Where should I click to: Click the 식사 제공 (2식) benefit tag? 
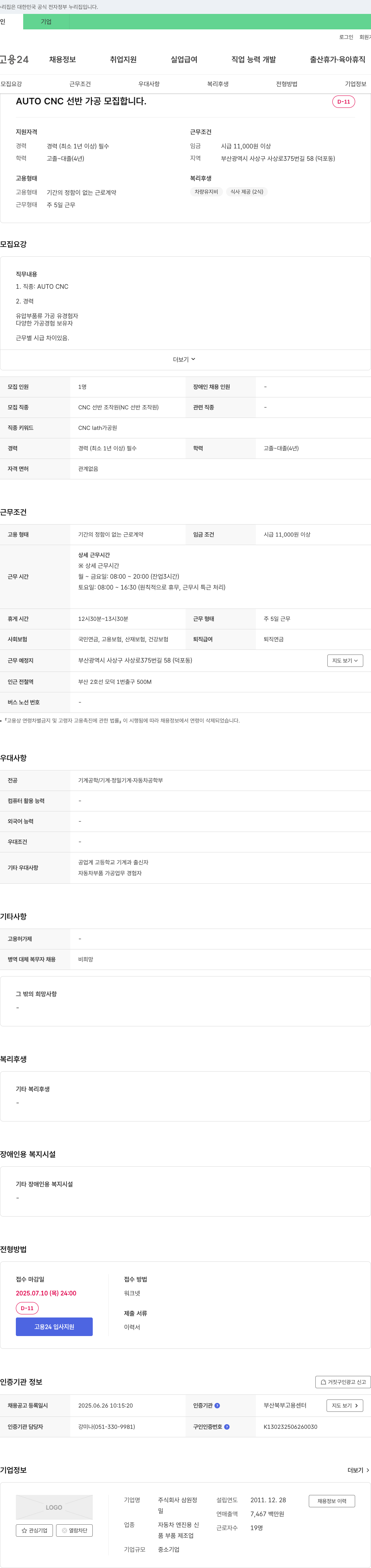[x=247, y=192]
